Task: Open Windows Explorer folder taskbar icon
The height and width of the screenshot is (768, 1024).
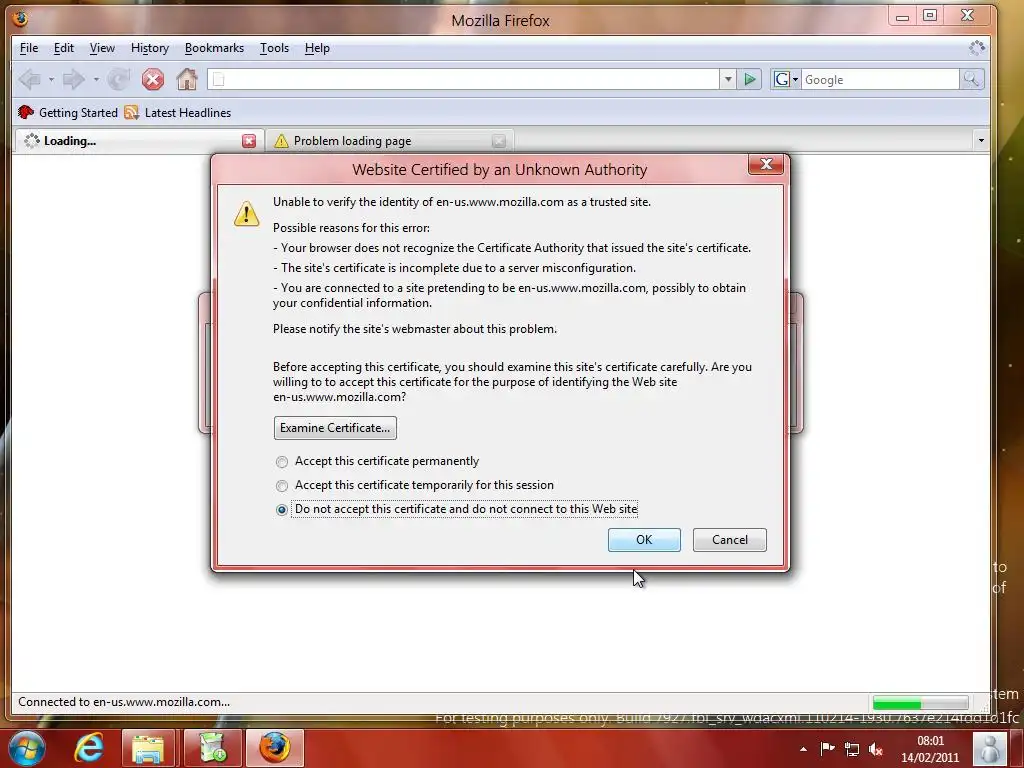Action: pyautogui.click(x=148, y=748)
